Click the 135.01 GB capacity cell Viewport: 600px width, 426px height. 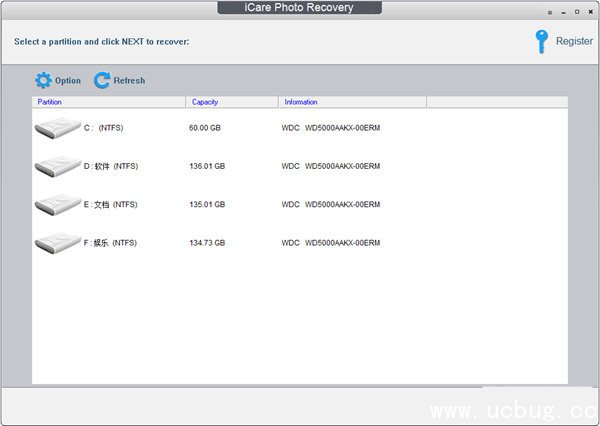tap(207, 204)
